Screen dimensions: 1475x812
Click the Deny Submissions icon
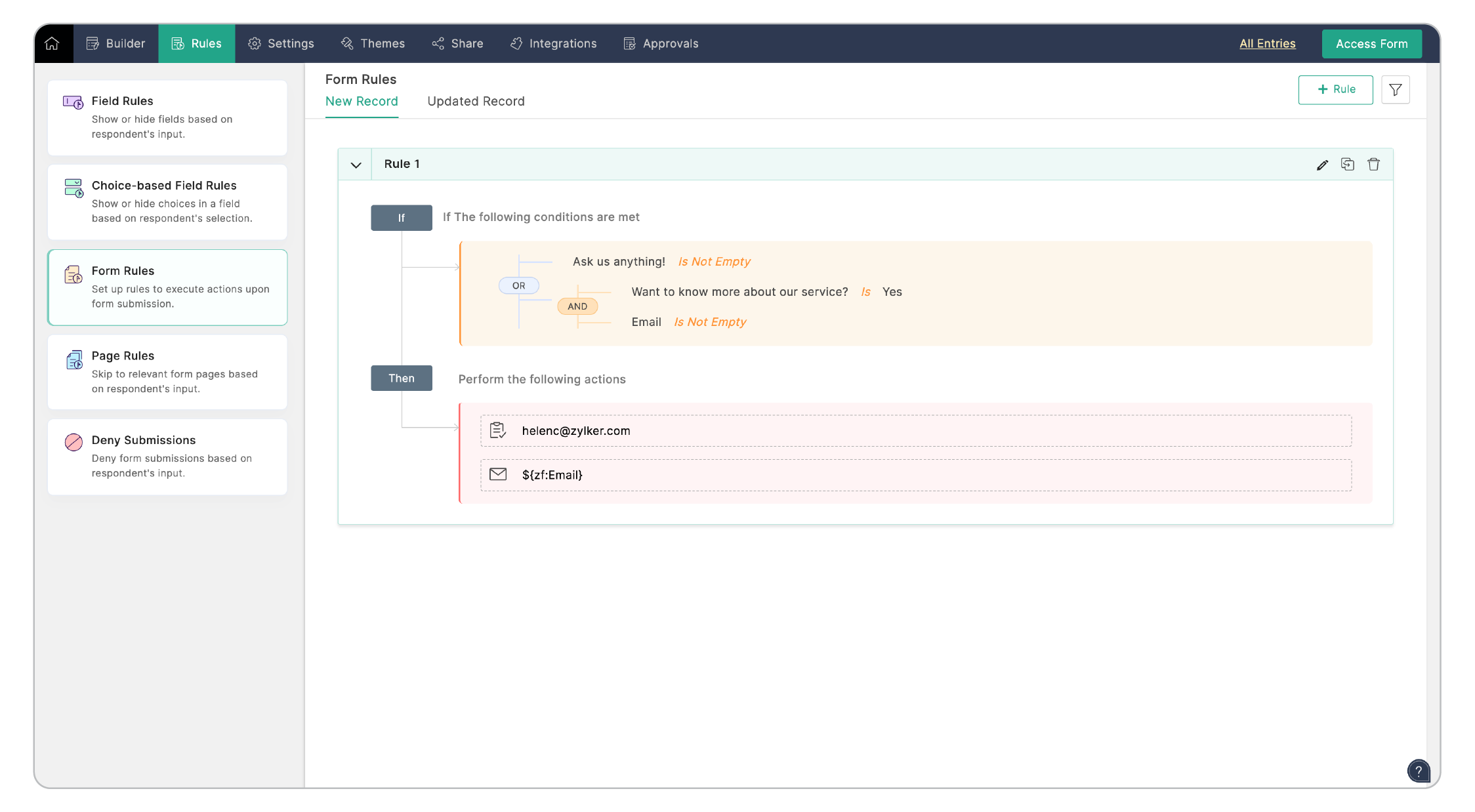click(x=73, y=442)
